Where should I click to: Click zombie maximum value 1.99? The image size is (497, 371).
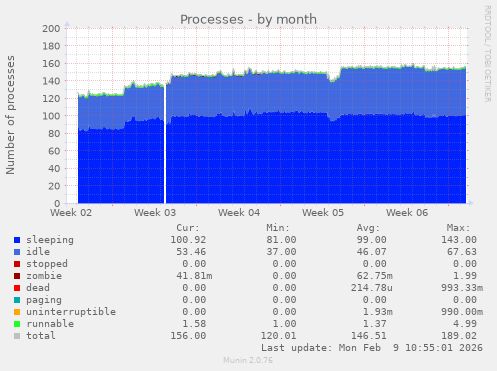pos(465,276)
